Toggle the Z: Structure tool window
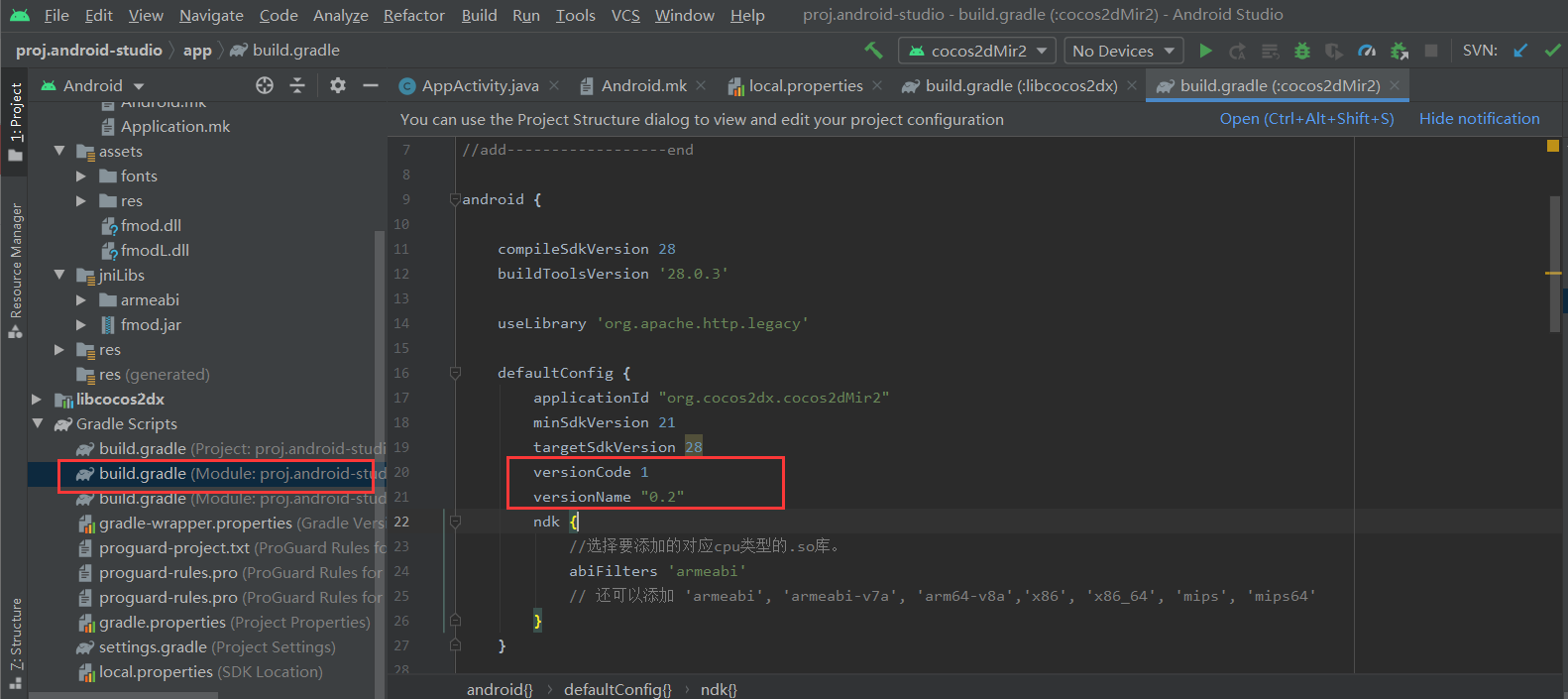The image size is (1568, 699). [x=15, y=643]
